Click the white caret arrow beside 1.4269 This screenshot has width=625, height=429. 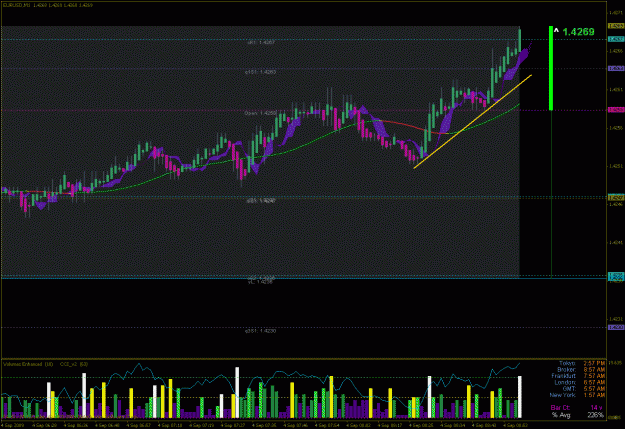click(x=556, y=30)
